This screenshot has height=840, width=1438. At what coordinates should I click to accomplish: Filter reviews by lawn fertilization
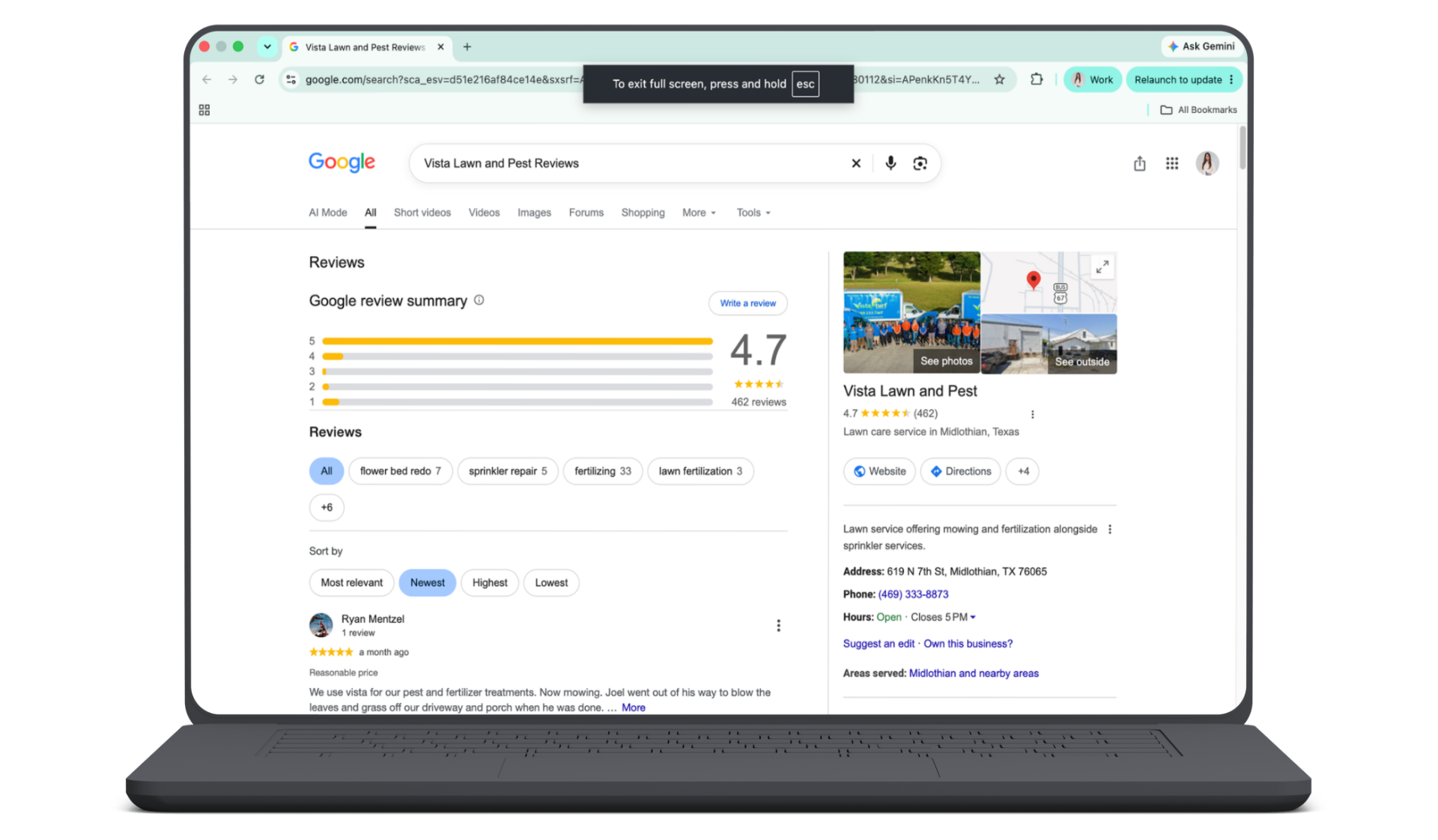[700, 471]
